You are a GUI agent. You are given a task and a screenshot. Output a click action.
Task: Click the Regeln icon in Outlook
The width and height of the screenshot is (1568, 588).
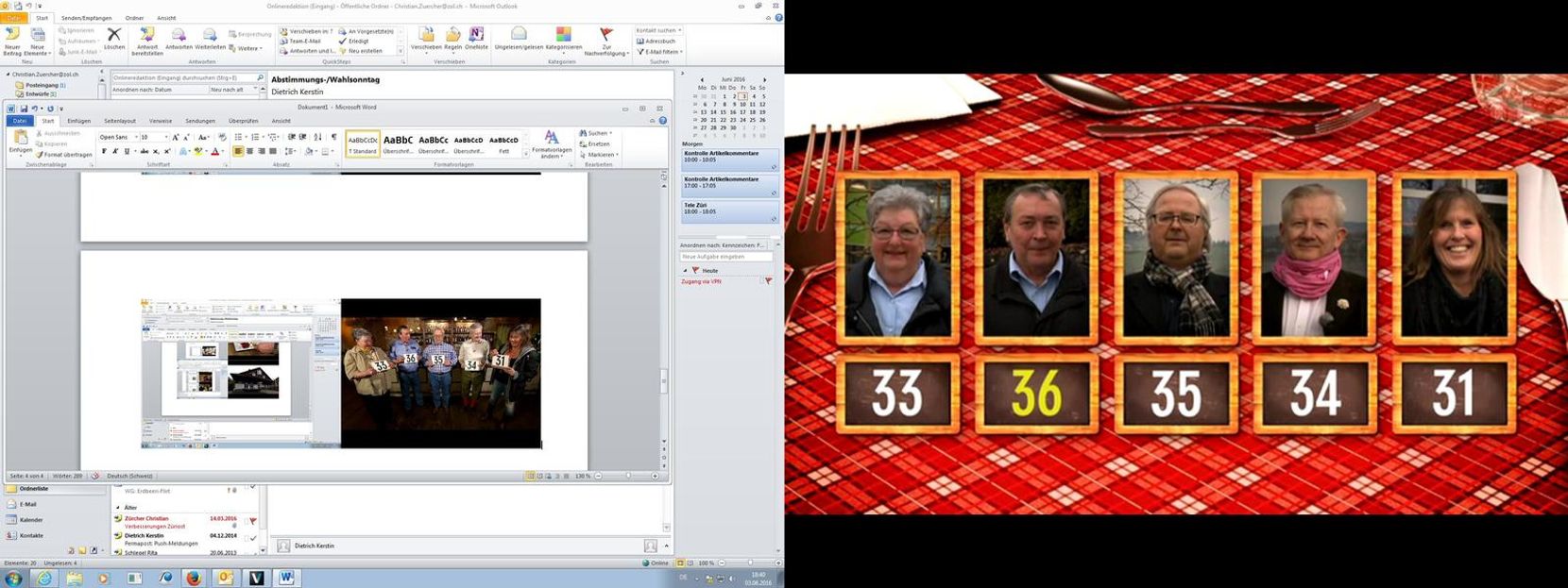(x=453, y=39)
